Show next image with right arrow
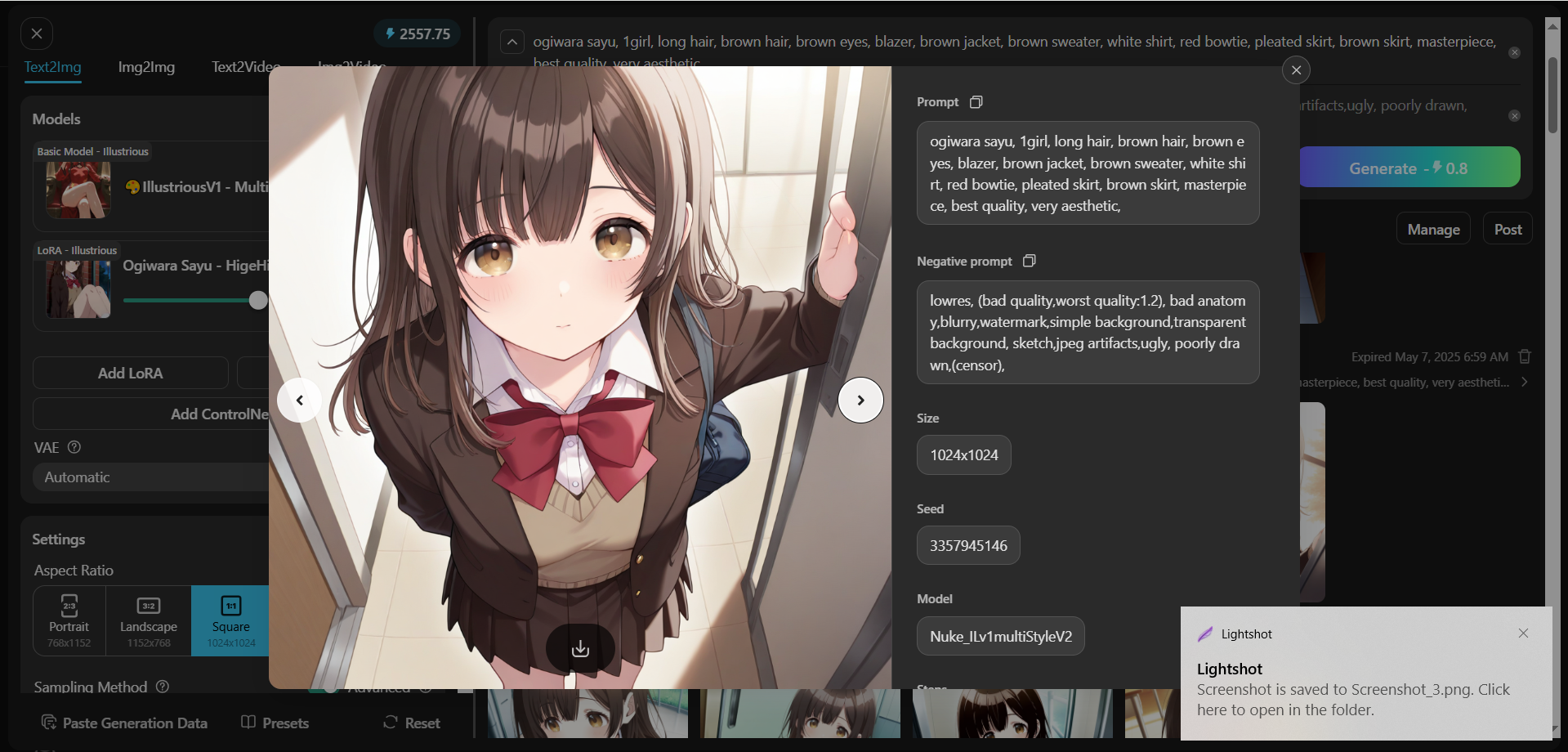This screenshot has height=752, width=1568. (x=860, y=400)
